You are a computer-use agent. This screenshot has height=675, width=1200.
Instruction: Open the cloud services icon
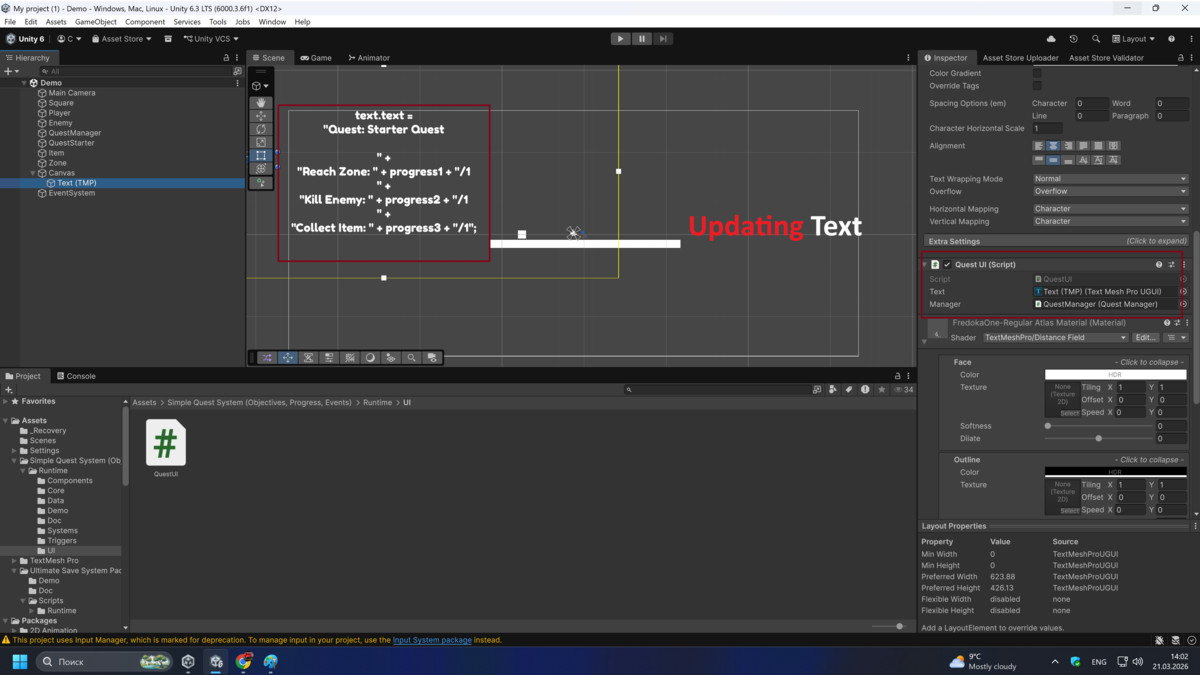click(1051, 39)
